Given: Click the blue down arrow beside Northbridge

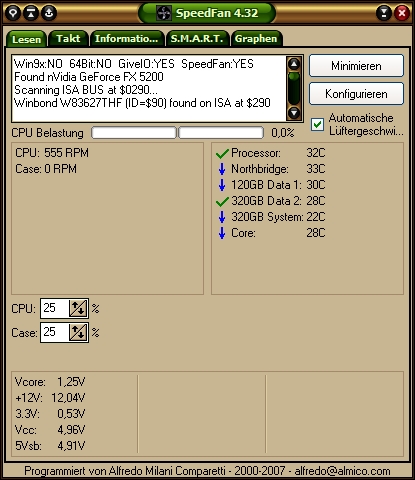Looking at the screenshot, I should 222,169.
